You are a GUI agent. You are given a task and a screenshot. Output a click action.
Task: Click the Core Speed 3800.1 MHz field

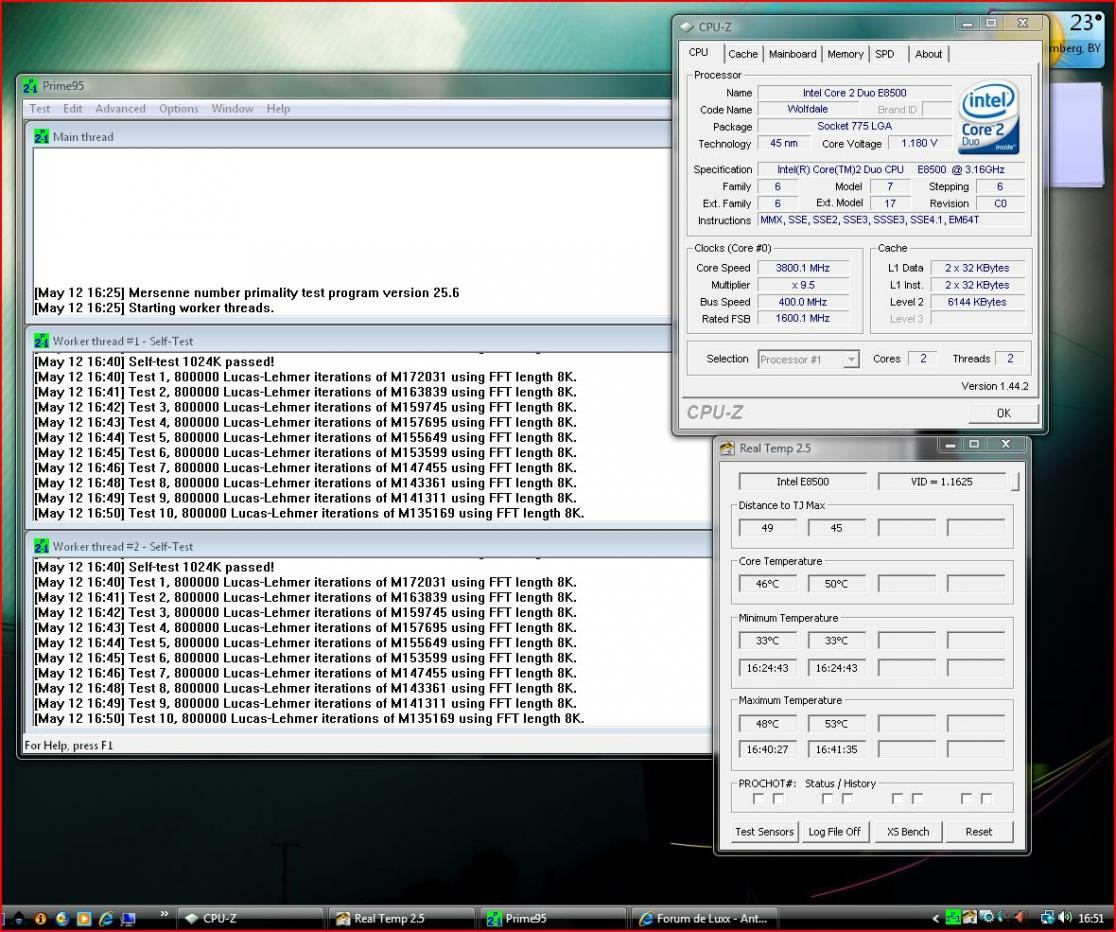[803, 268]
